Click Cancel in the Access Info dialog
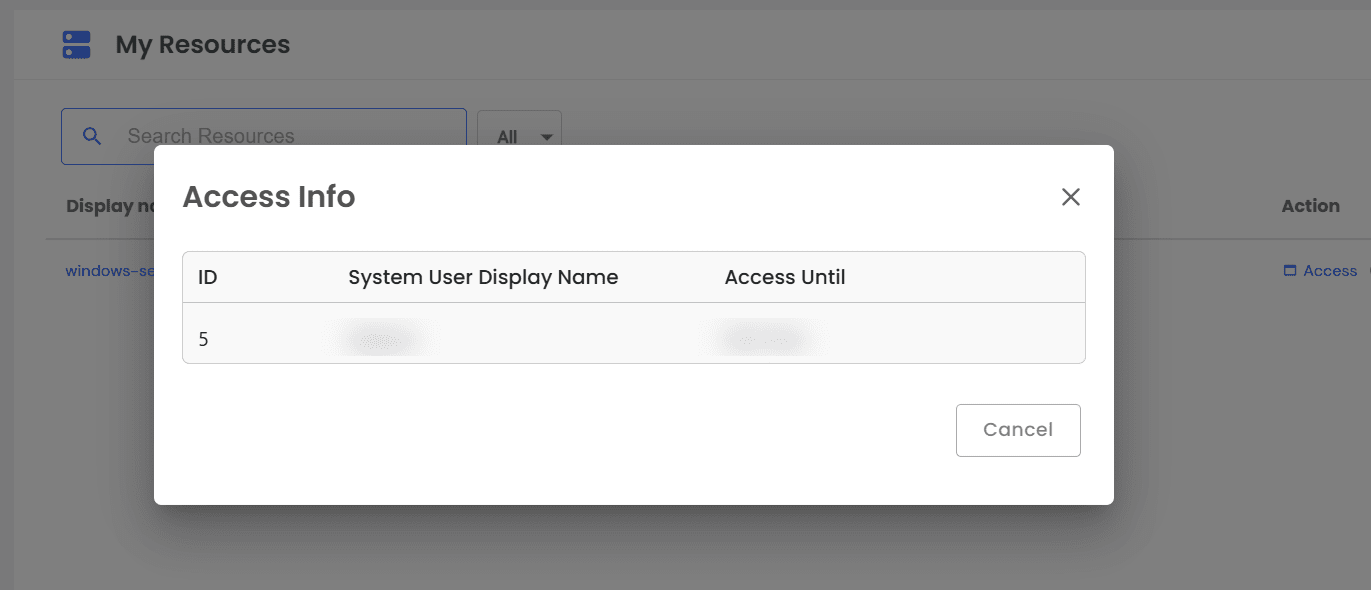The image size is (1371, 590). [x=1018, y=430]
